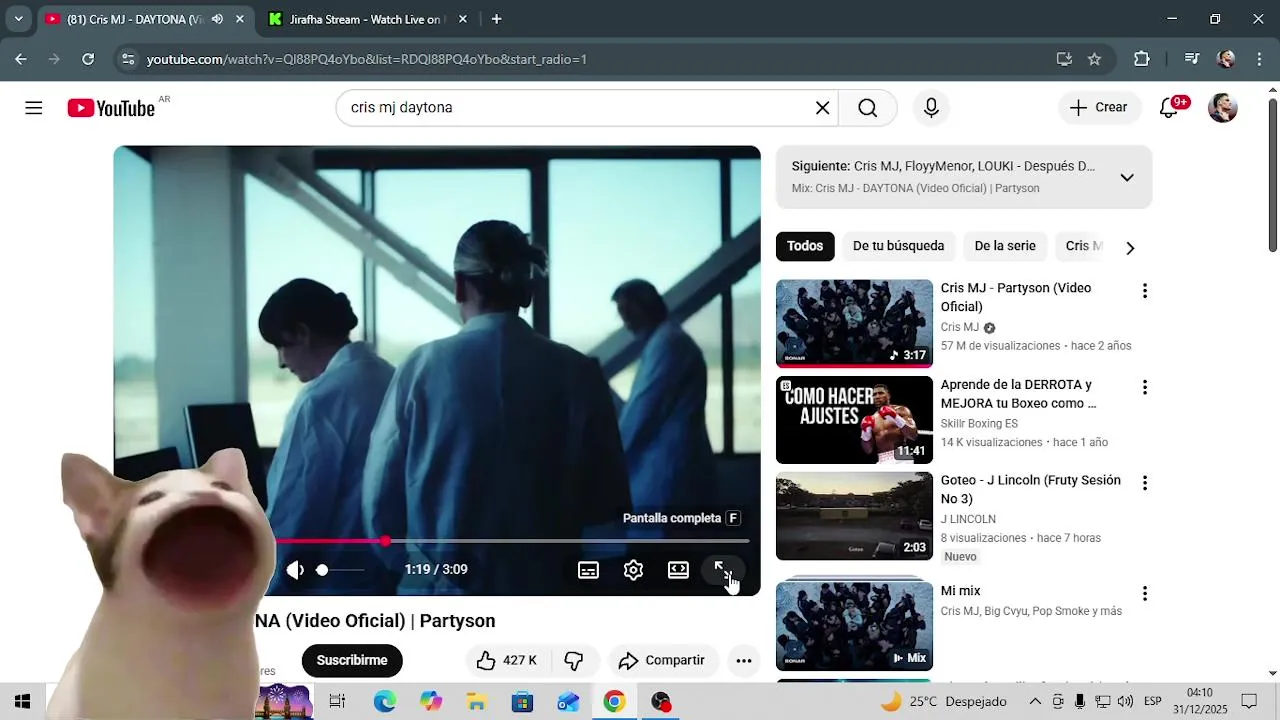Open the YouTube account avatar menu
Viewport: 1280px width, 720px height.
coord(1222,108)
